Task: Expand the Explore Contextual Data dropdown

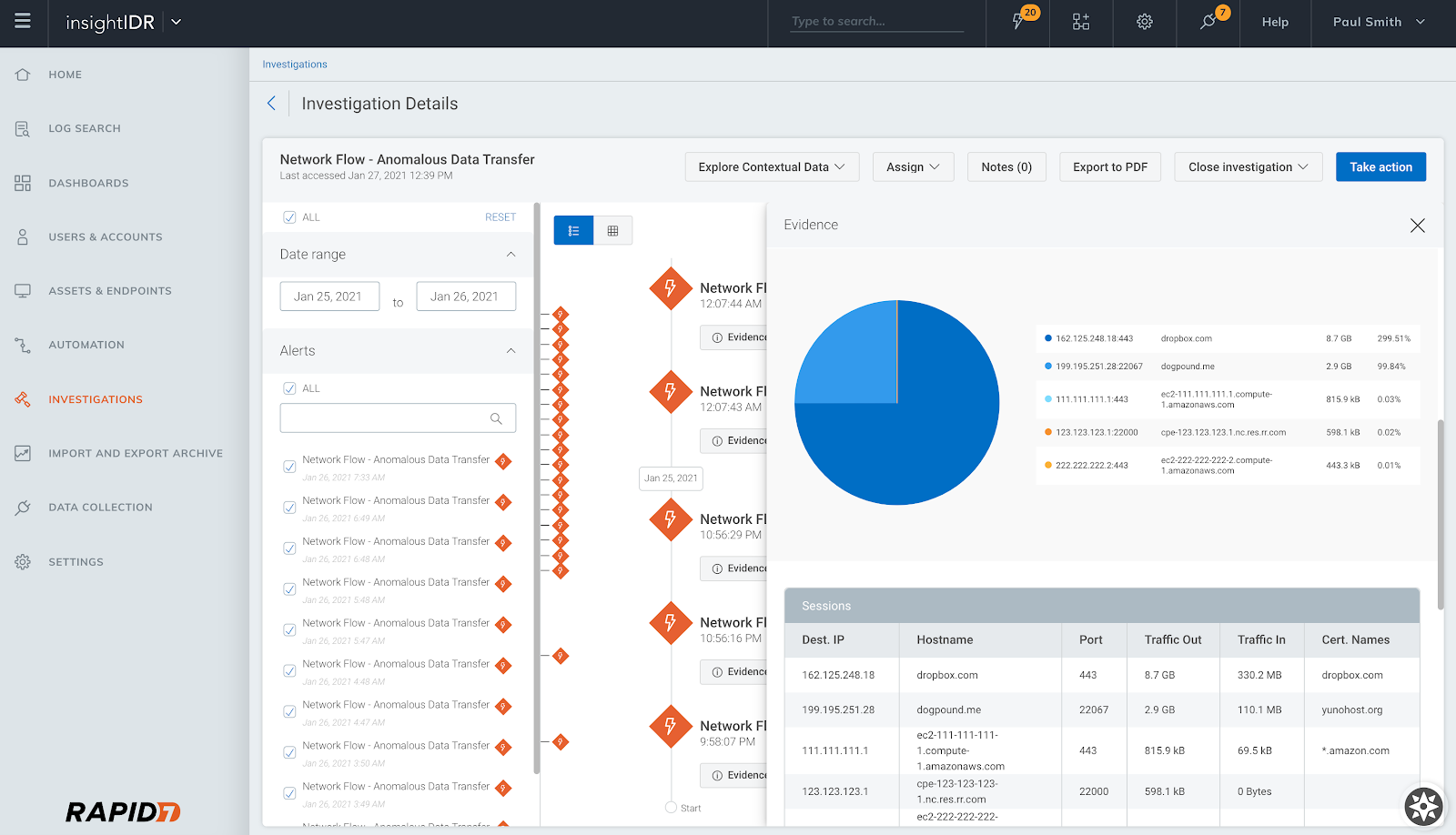Action: tap(772, 167)
